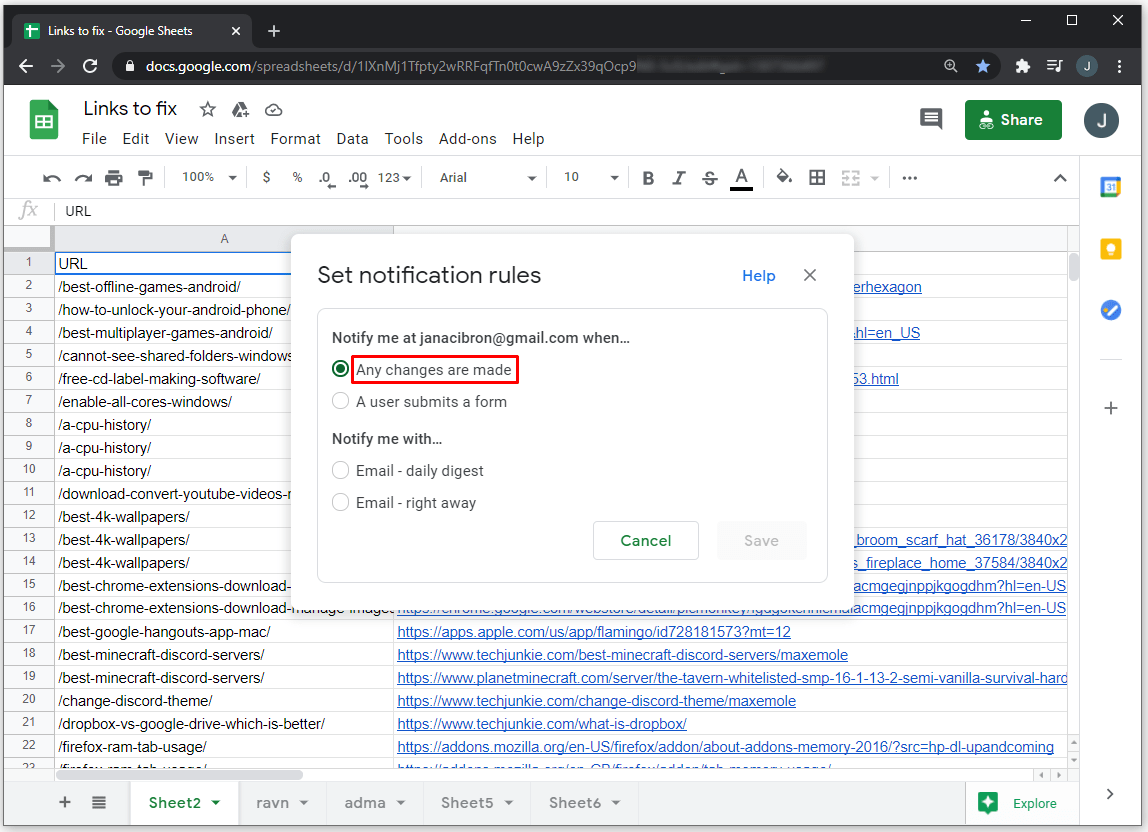Viewport: 1148px width, 832px height.
Task: Apply strikethrough formatting
Action: (710, 178)
